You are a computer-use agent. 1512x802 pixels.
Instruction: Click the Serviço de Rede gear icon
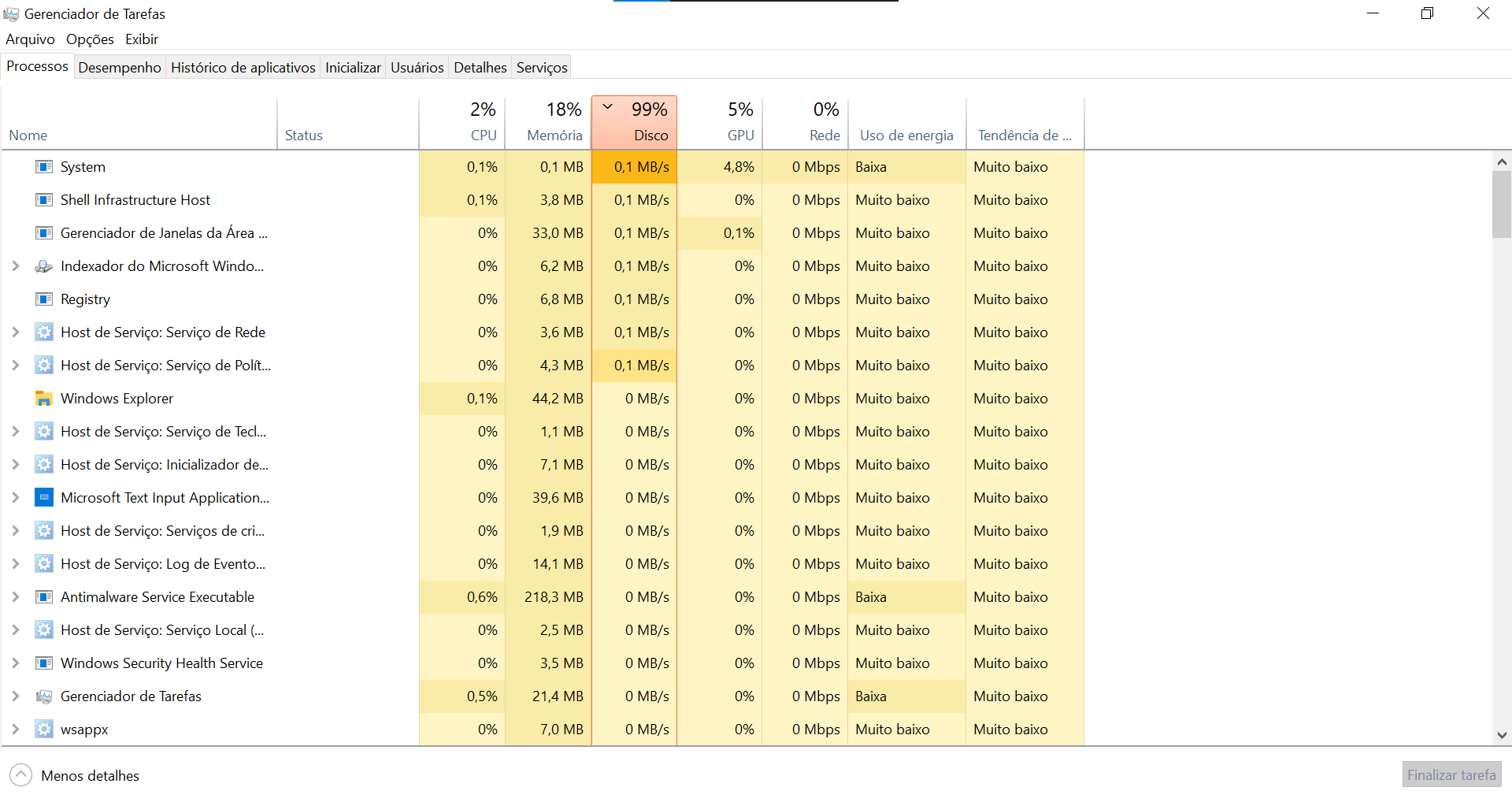(44, 332)
